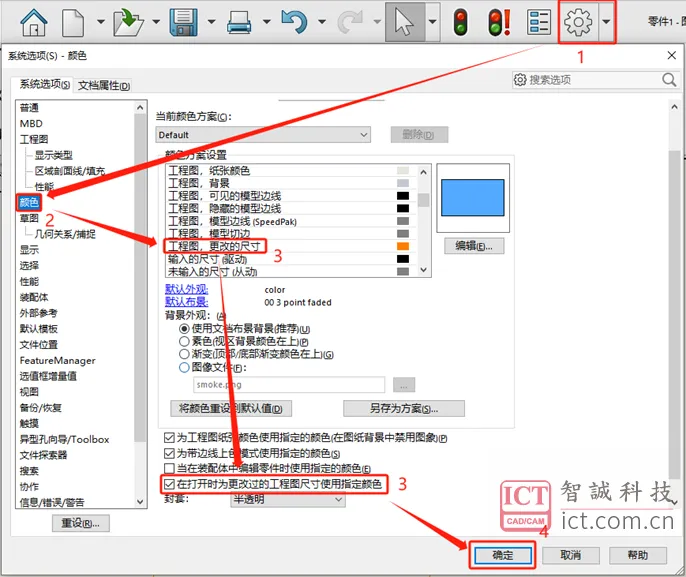This screenshot has width=686, height=577.
Task: Select 文件位置 in the options tree
Action: [38, 345]
